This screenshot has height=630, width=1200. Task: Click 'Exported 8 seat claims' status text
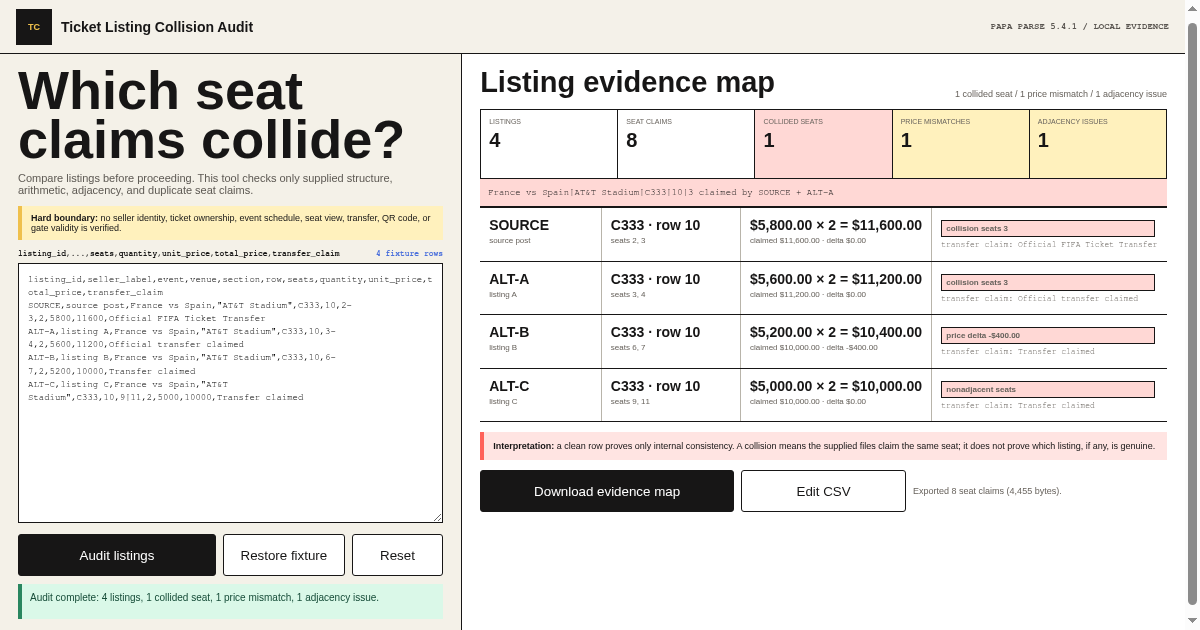tap(987, 491)
